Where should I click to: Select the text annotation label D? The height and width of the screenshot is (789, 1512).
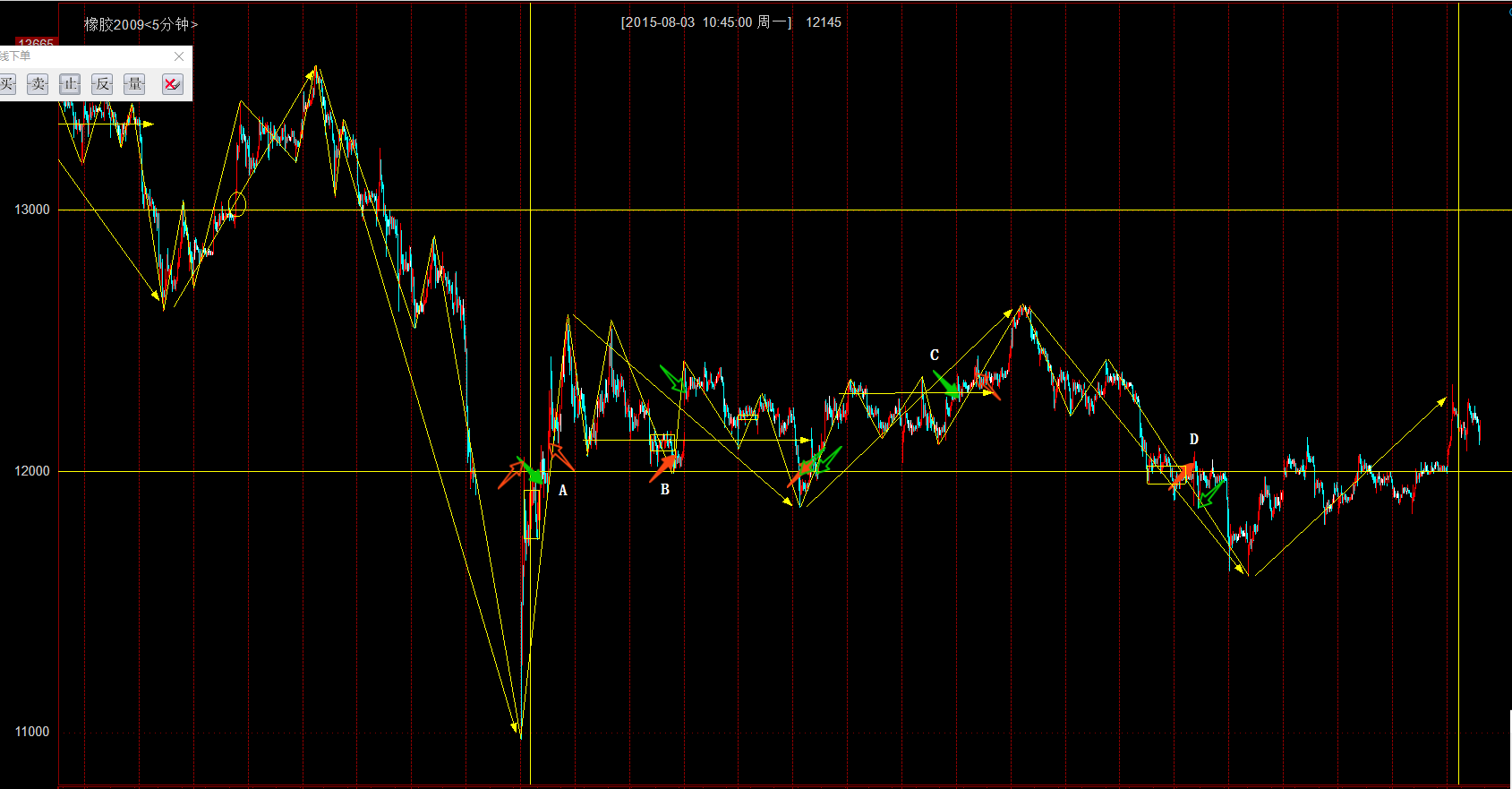[x=1193, y=440]
